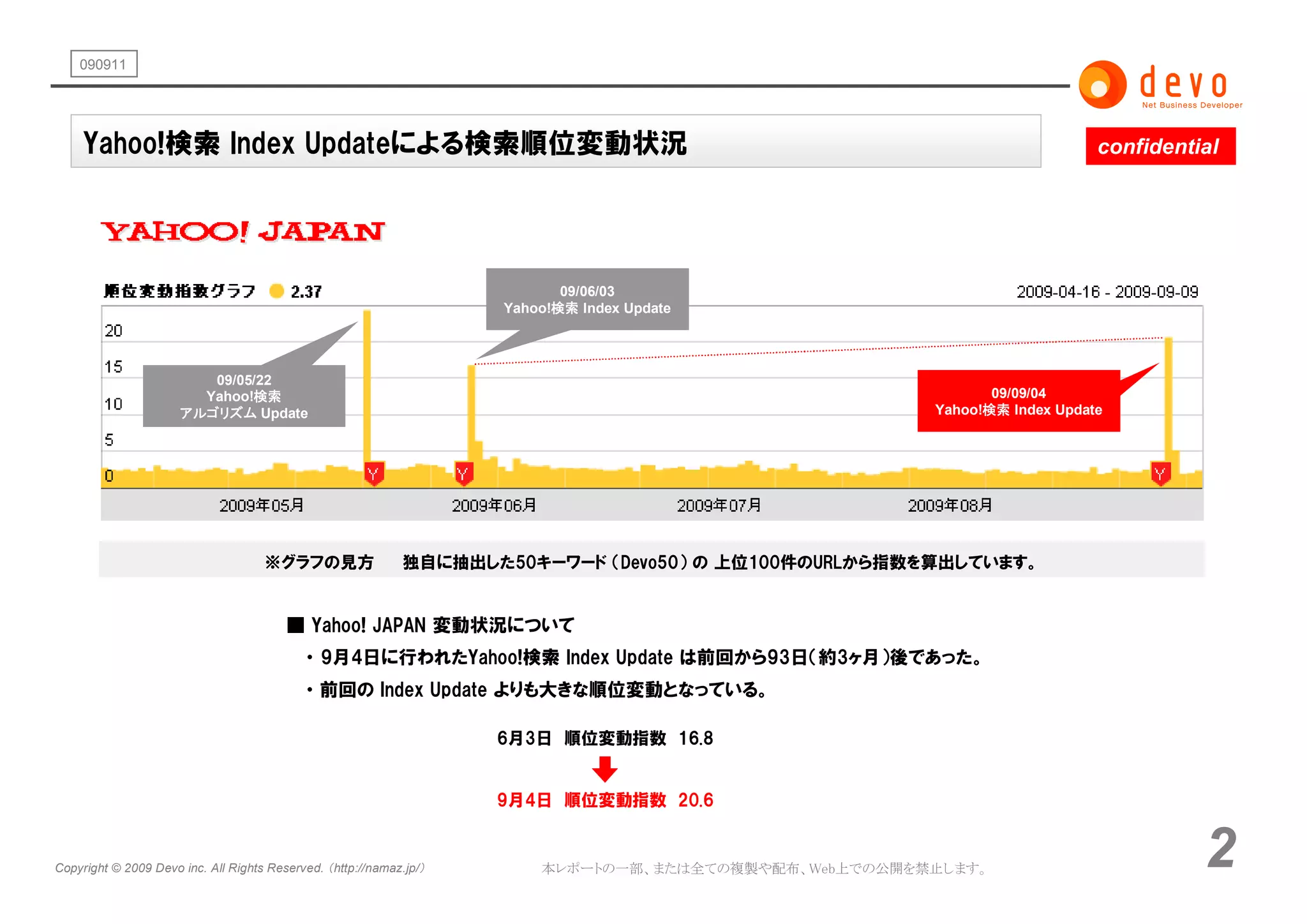This screenshot has height=924, width=1307.
Task: Click the Y marker at 09/09/04 update
Action: pos(1160,473)
